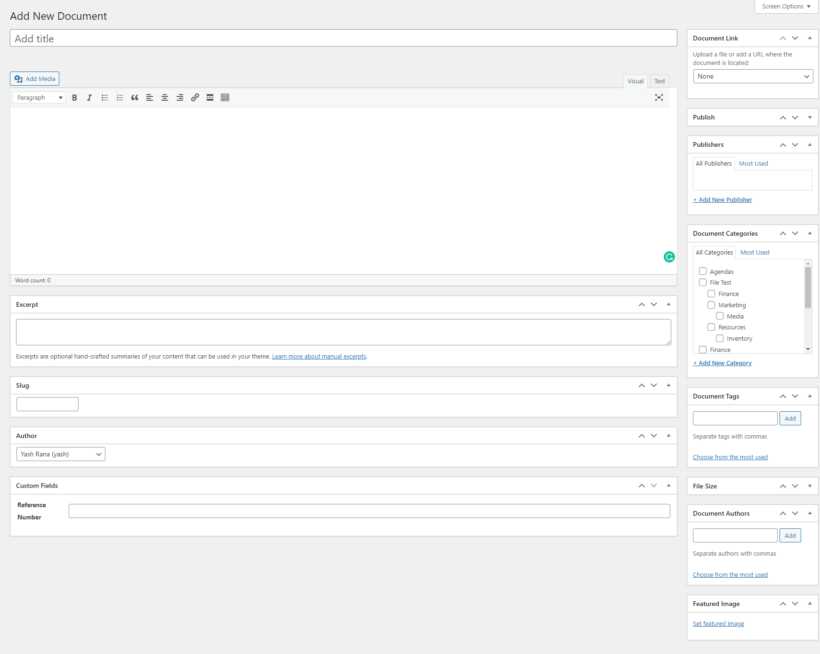Click the toolbar toggle icon
This screenshot has width=820, height=654.
tap(225, 98)
